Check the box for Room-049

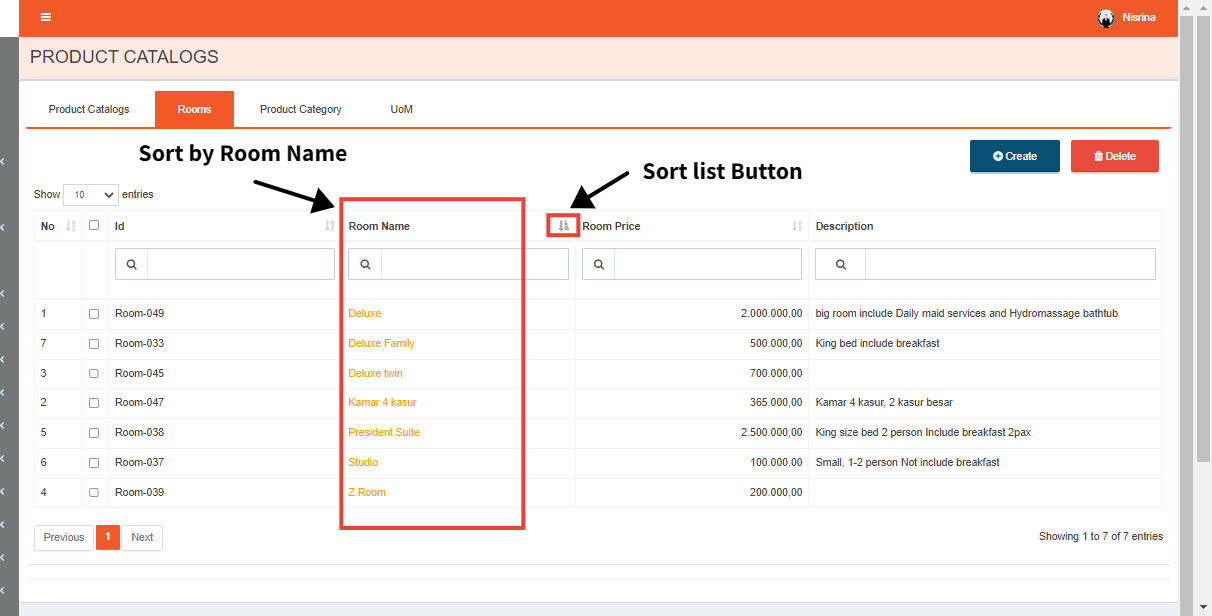click(x=94, y=314)
